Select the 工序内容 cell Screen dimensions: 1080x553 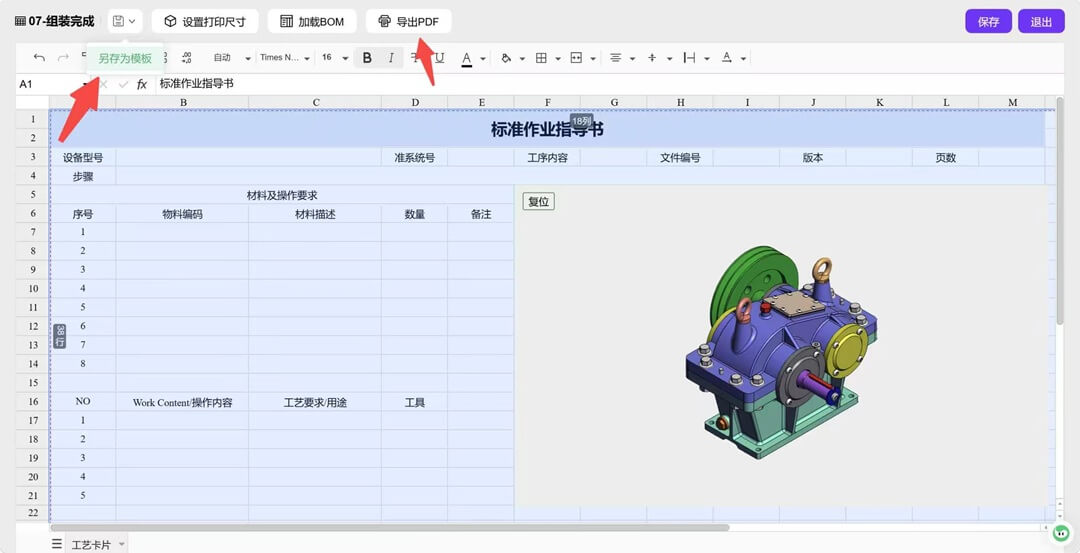click(x=548, y=158)
